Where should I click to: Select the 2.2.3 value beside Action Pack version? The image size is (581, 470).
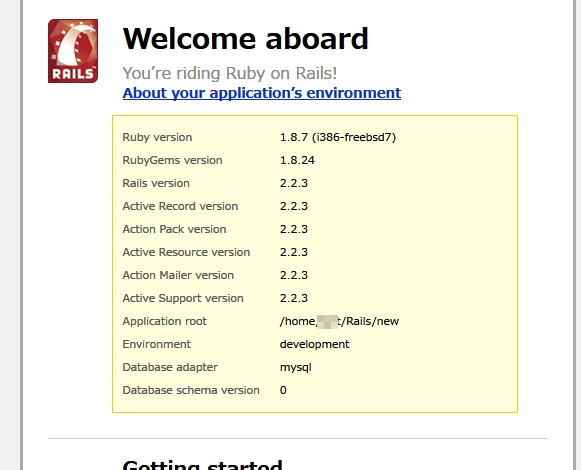(293, 229)
